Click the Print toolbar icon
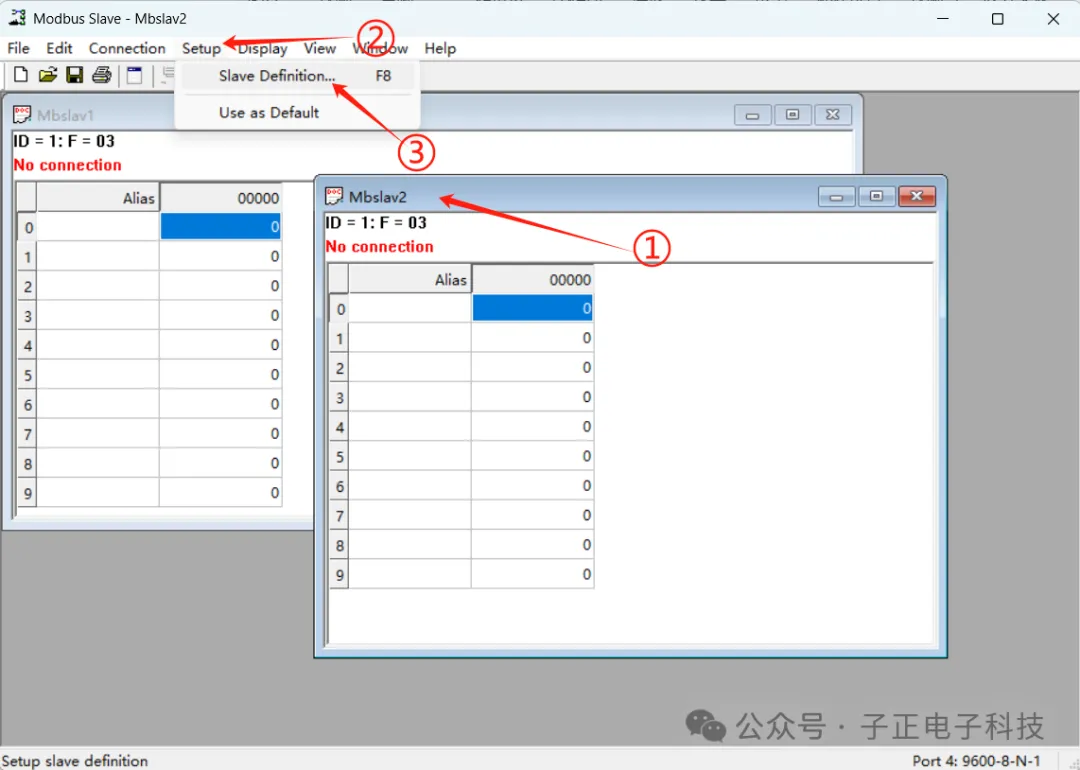The height and width of the screenshot is (770, 1080). tap(101, 74)
